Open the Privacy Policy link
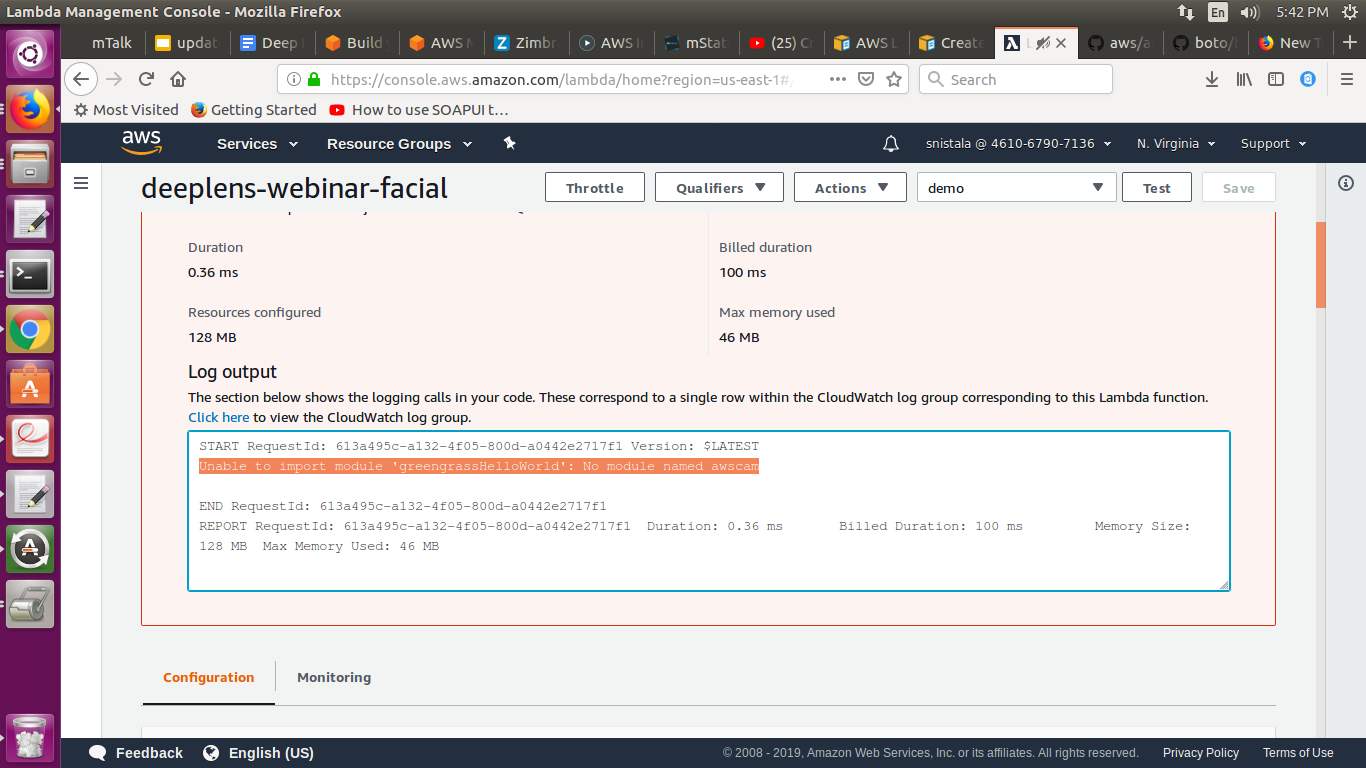The width and height of the screenshot is (1366, 768). pyautogui.click(x=1201, y=753)
